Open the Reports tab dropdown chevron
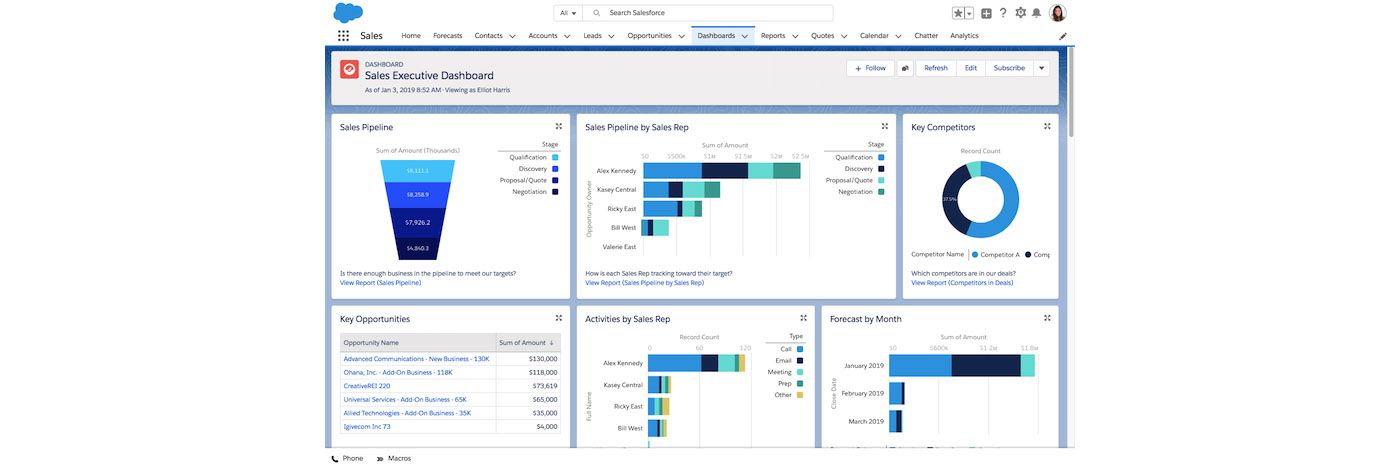This screenshot has width=1400, height=469. click(x=795, y=36)
